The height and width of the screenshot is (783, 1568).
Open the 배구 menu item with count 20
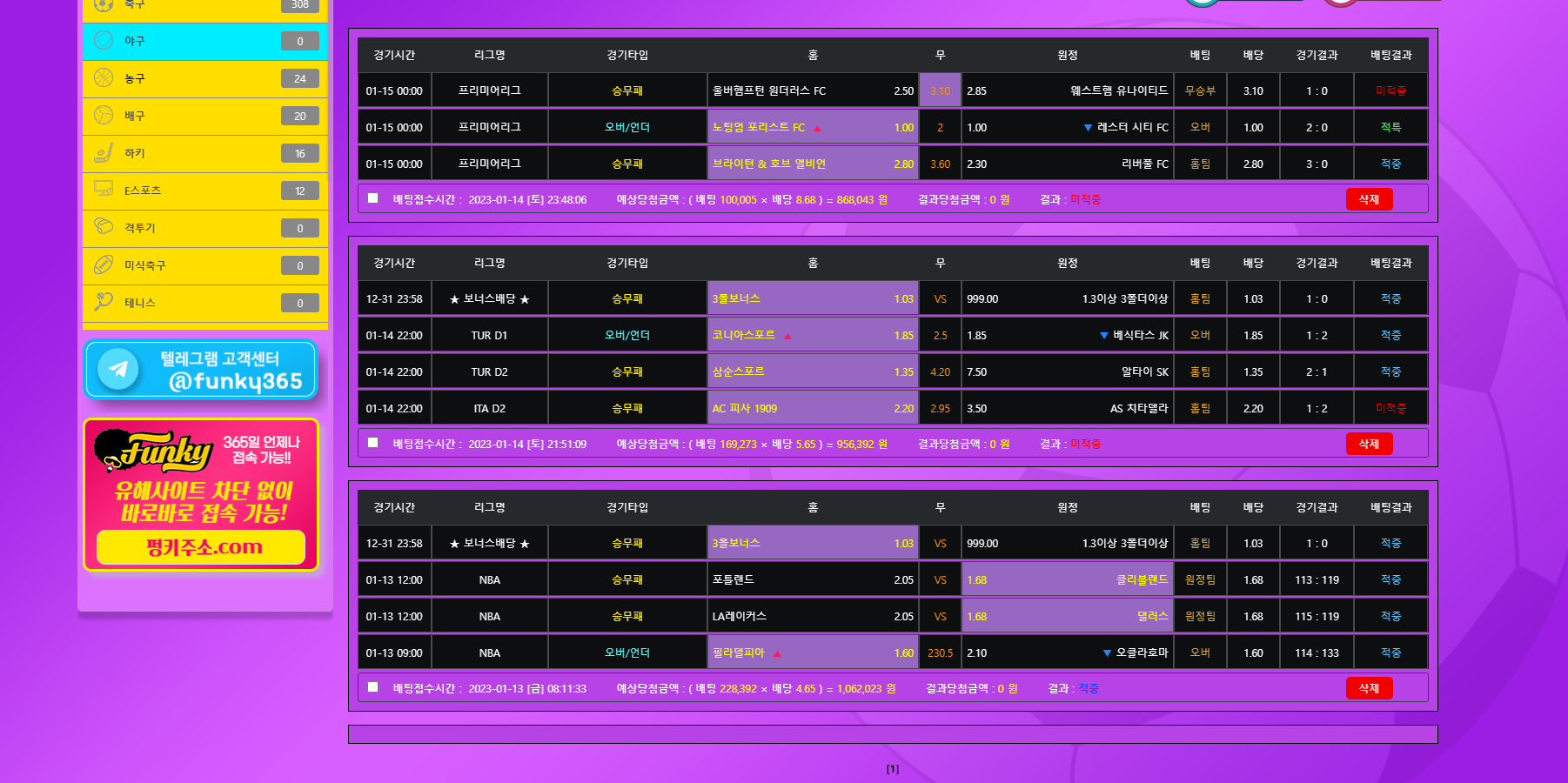205,116
